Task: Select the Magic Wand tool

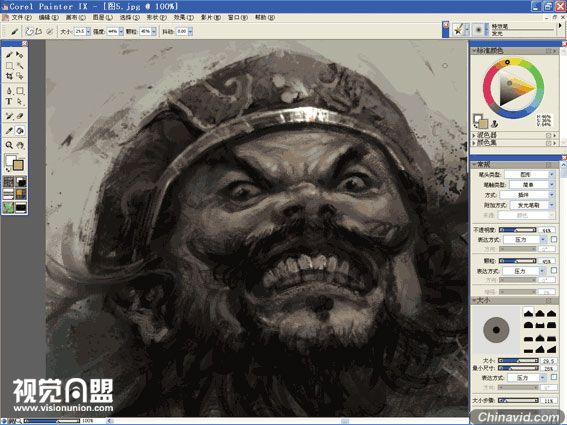Action: [x=20, y=65]
